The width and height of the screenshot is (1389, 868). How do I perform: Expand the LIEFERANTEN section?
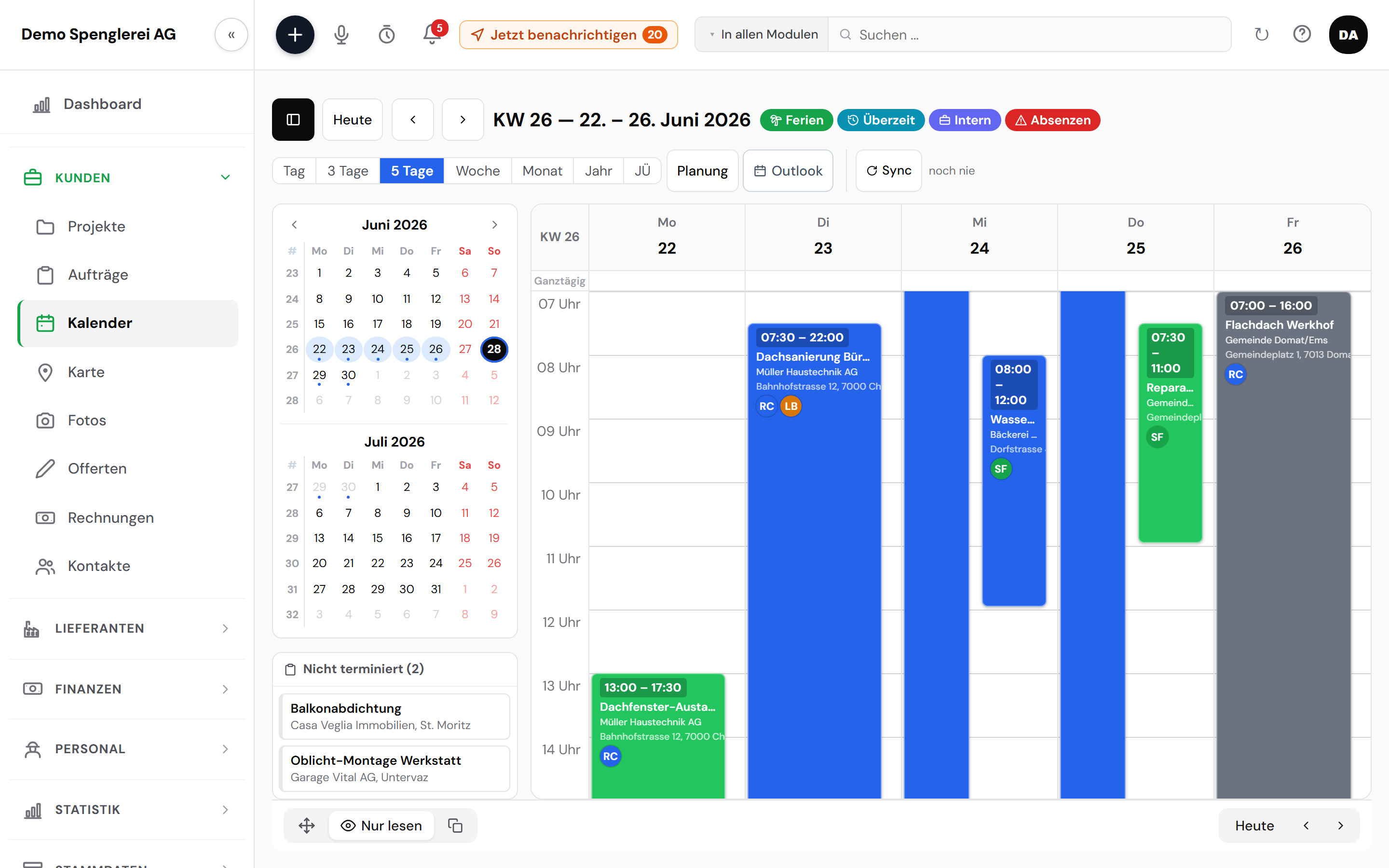point(127,629)
